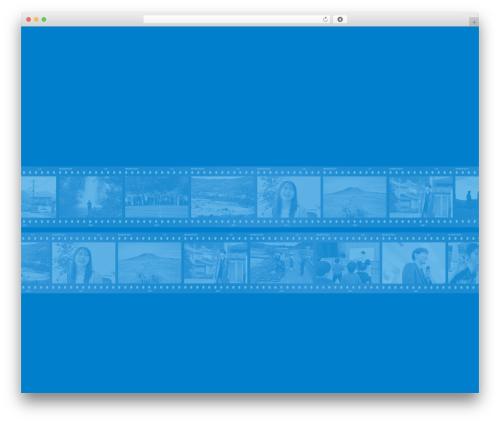Open hill landscape photo in top film strip
500x423 pixels.
[x=355, y=197]
